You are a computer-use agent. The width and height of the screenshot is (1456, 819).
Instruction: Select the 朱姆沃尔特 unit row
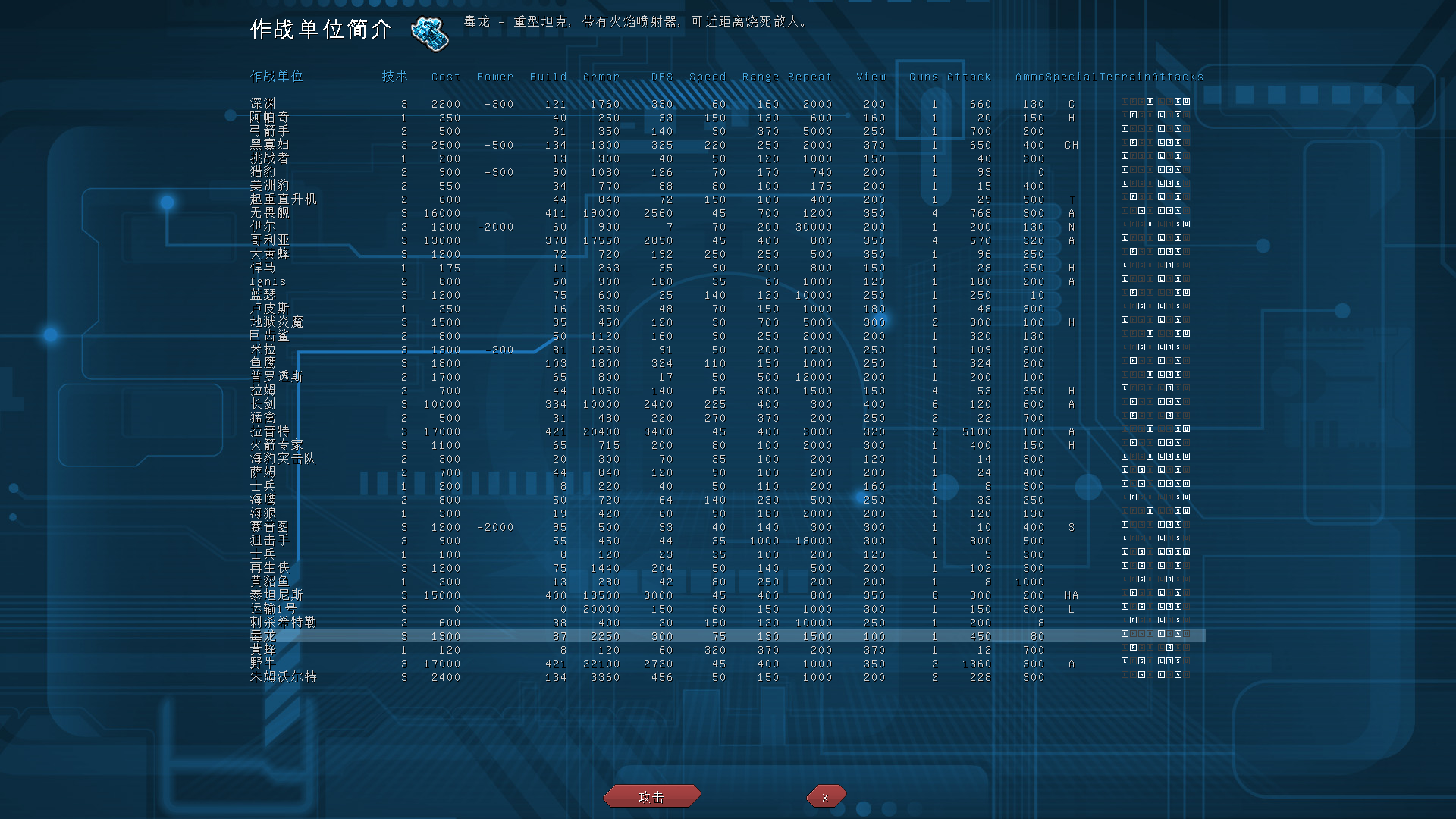(x=727, y=677)
